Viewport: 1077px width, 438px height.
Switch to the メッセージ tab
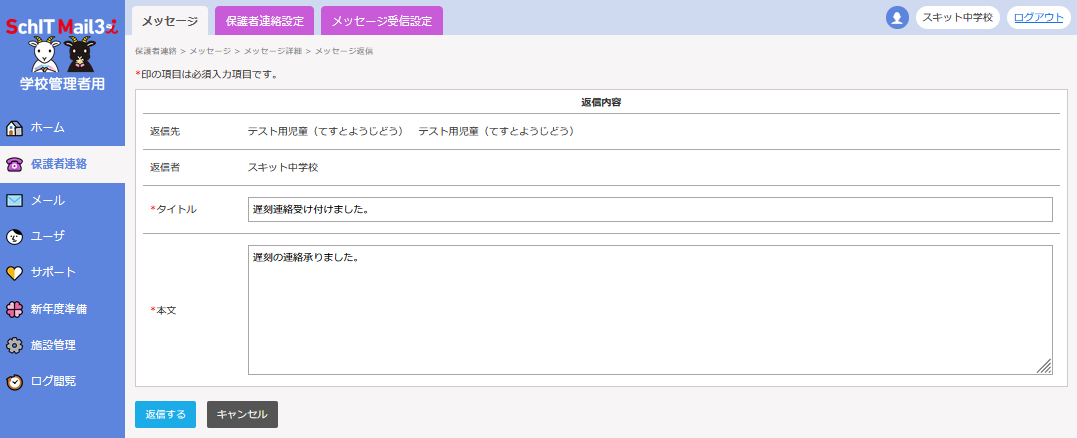pyautogui.click(x=170, y=20)
